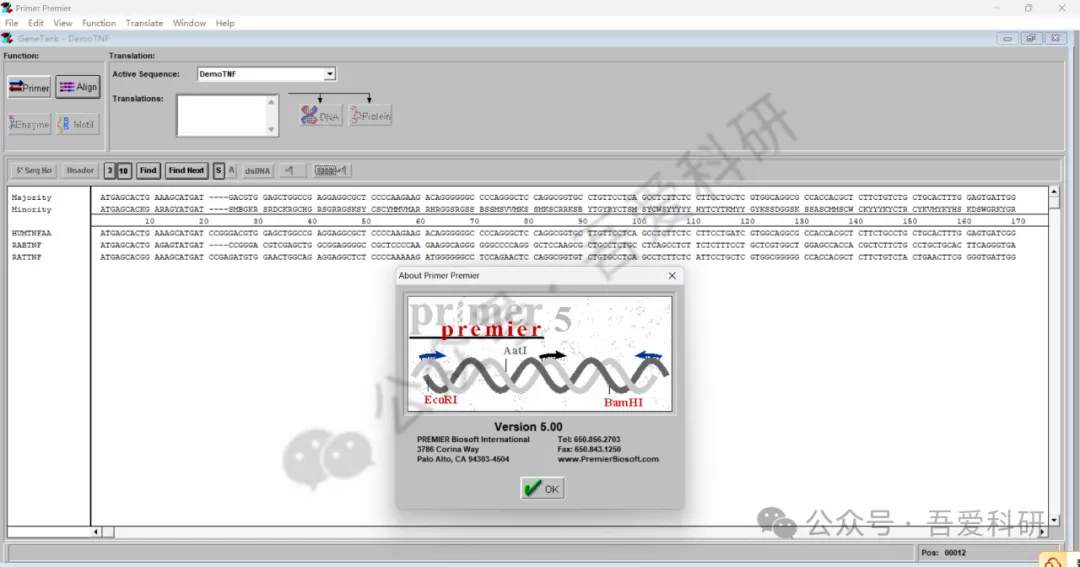Click the Motif function button
The image size is (1080, 567).
coord(78,124)
